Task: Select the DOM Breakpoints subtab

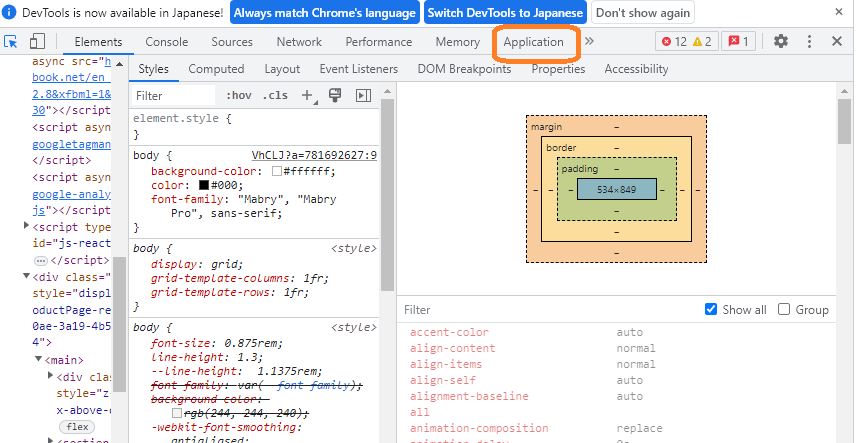Action: (x=464, y=69)
